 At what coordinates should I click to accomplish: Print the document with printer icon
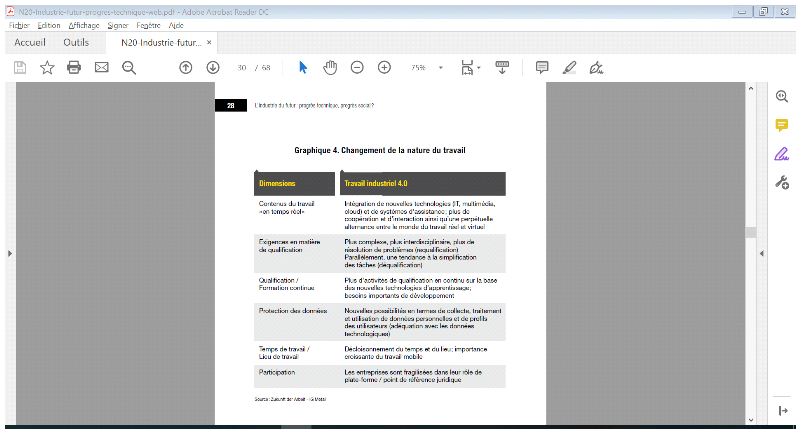click(x=74, y=67)
